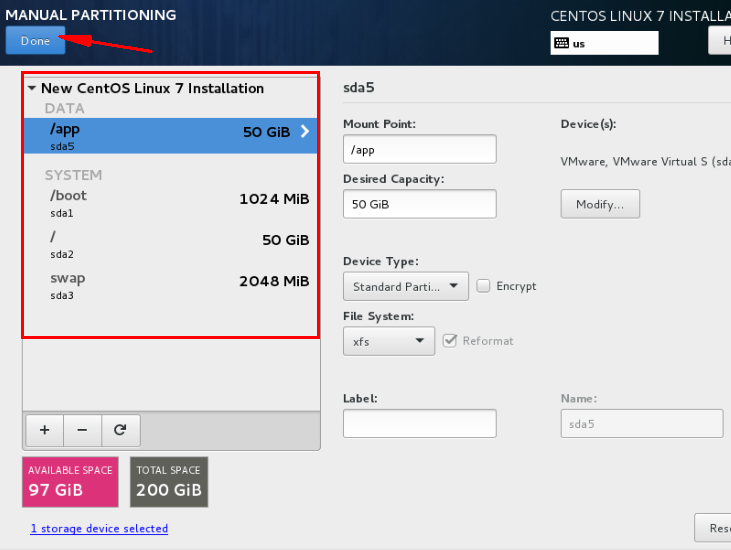Click the Mount Point input field
The image size is (731, 550).
420,149
